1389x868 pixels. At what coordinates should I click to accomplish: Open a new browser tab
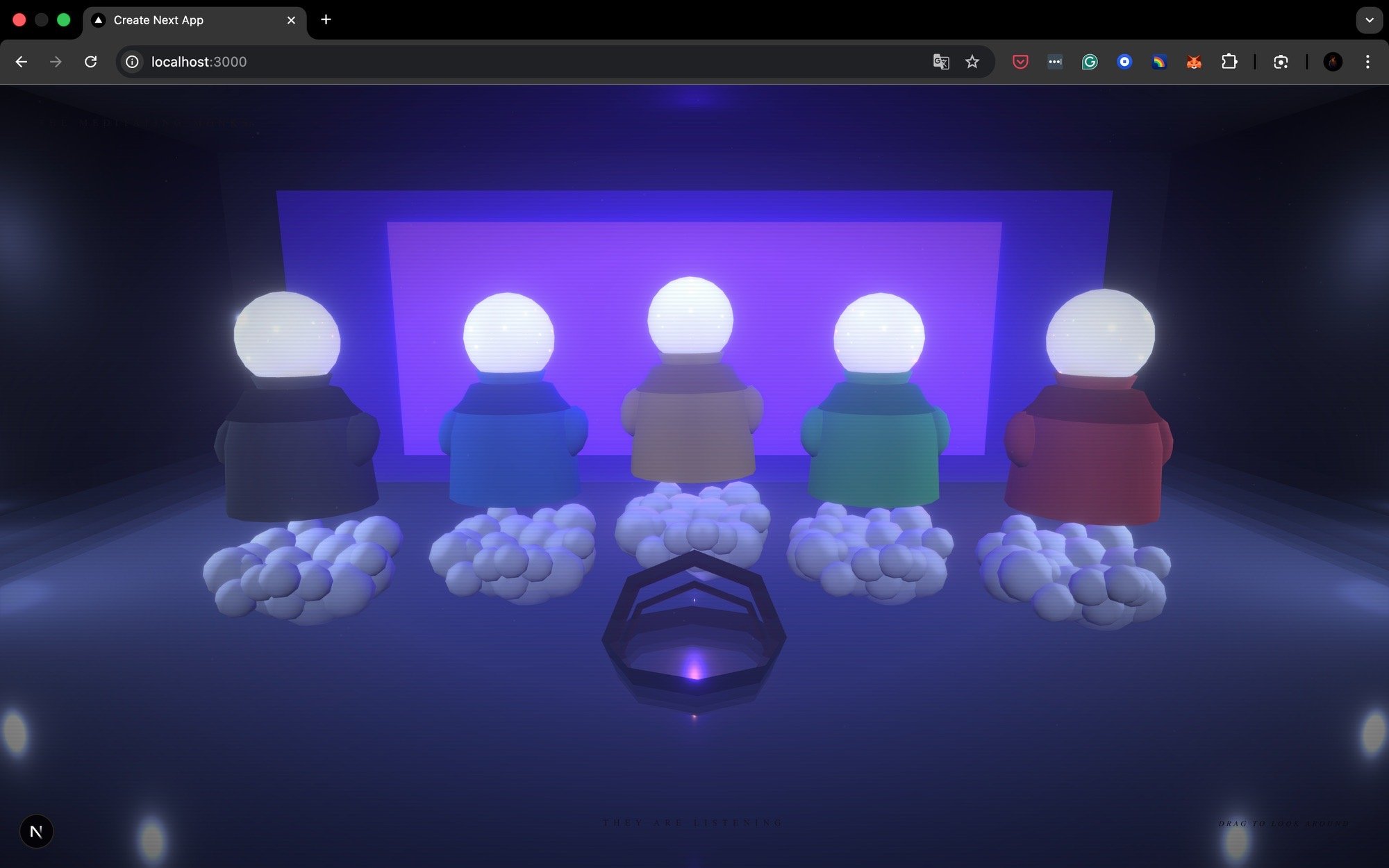(x=326, y=19)
